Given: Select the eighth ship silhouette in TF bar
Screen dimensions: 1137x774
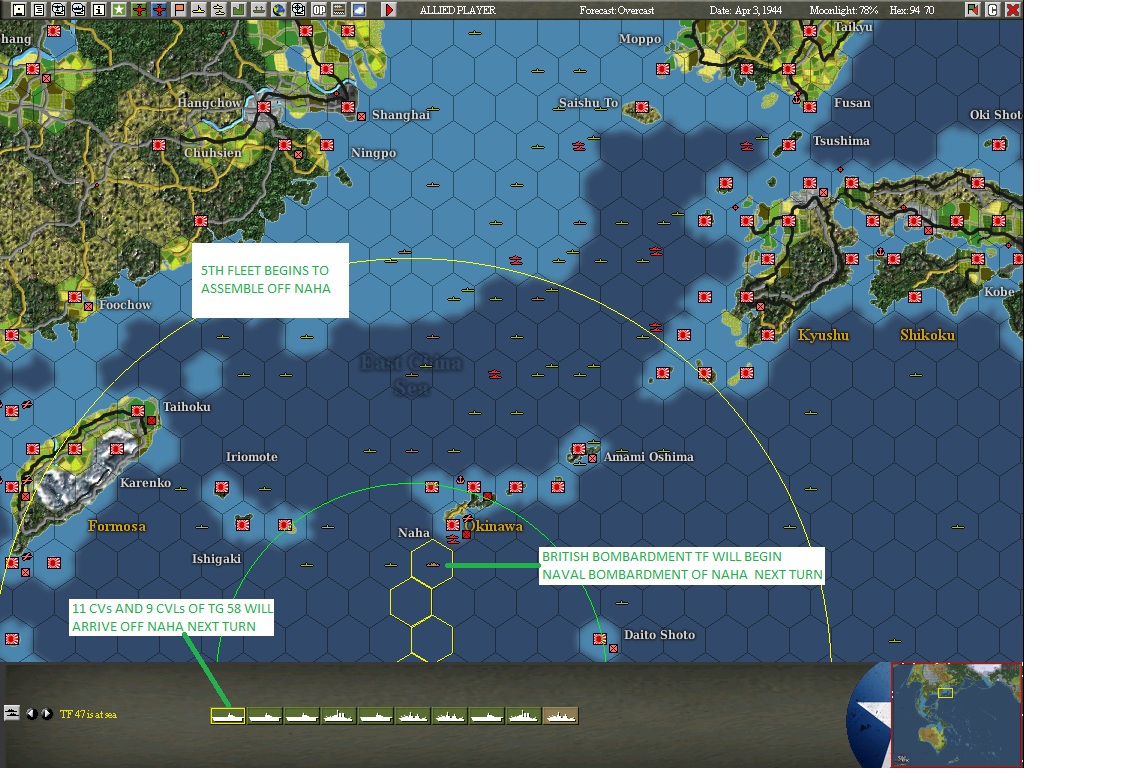Looking at the screenshot, I should [487, 716].
